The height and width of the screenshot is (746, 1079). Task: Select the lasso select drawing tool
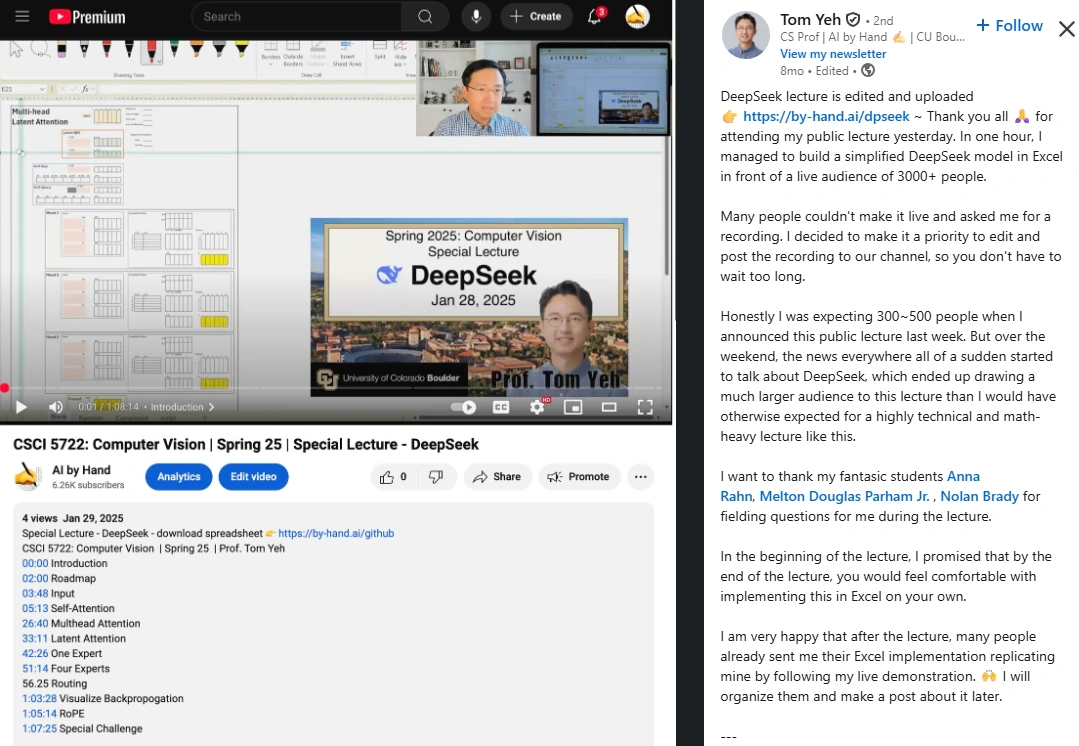pos(39,49)
